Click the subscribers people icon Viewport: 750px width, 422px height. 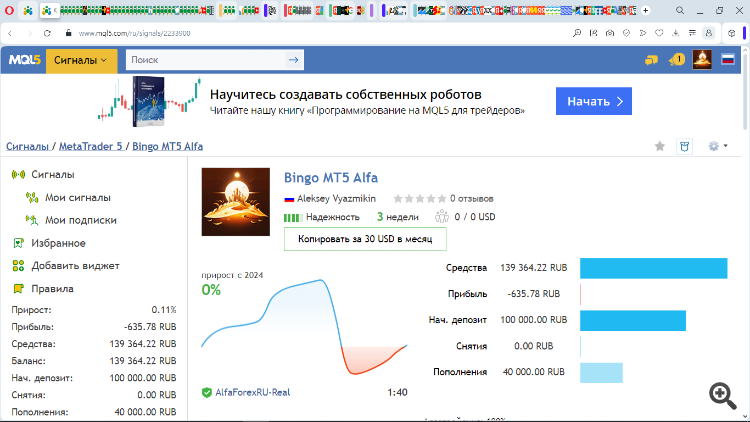tap(441, 217)
